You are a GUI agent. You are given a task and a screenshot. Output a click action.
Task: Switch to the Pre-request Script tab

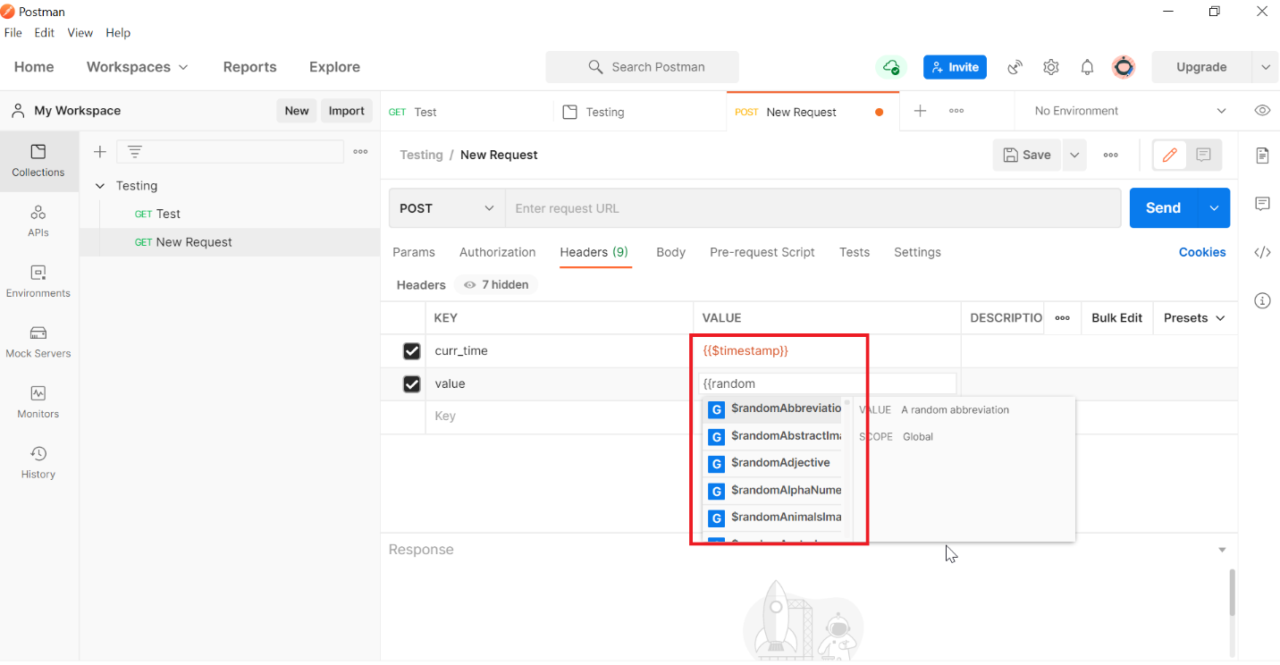pyautogui.click(x=762, y=252)
